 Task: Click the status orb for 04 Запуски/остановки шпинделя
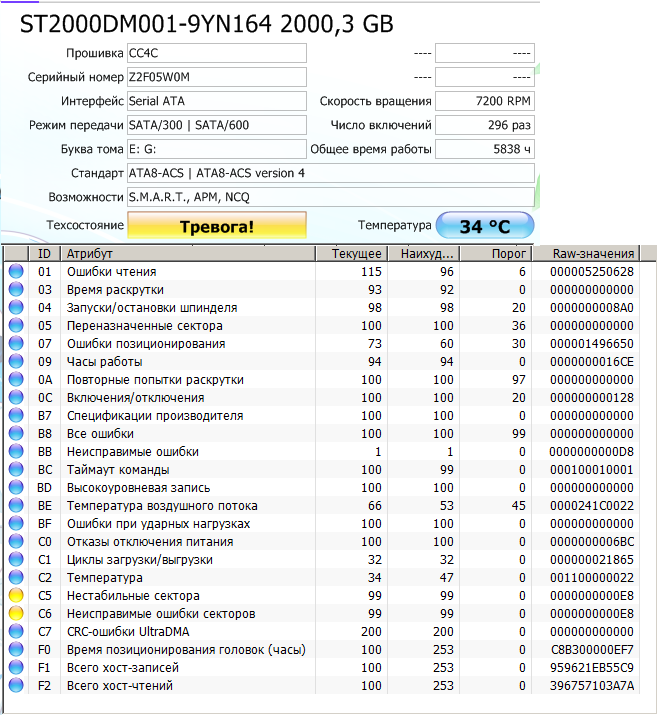[16, 308]
